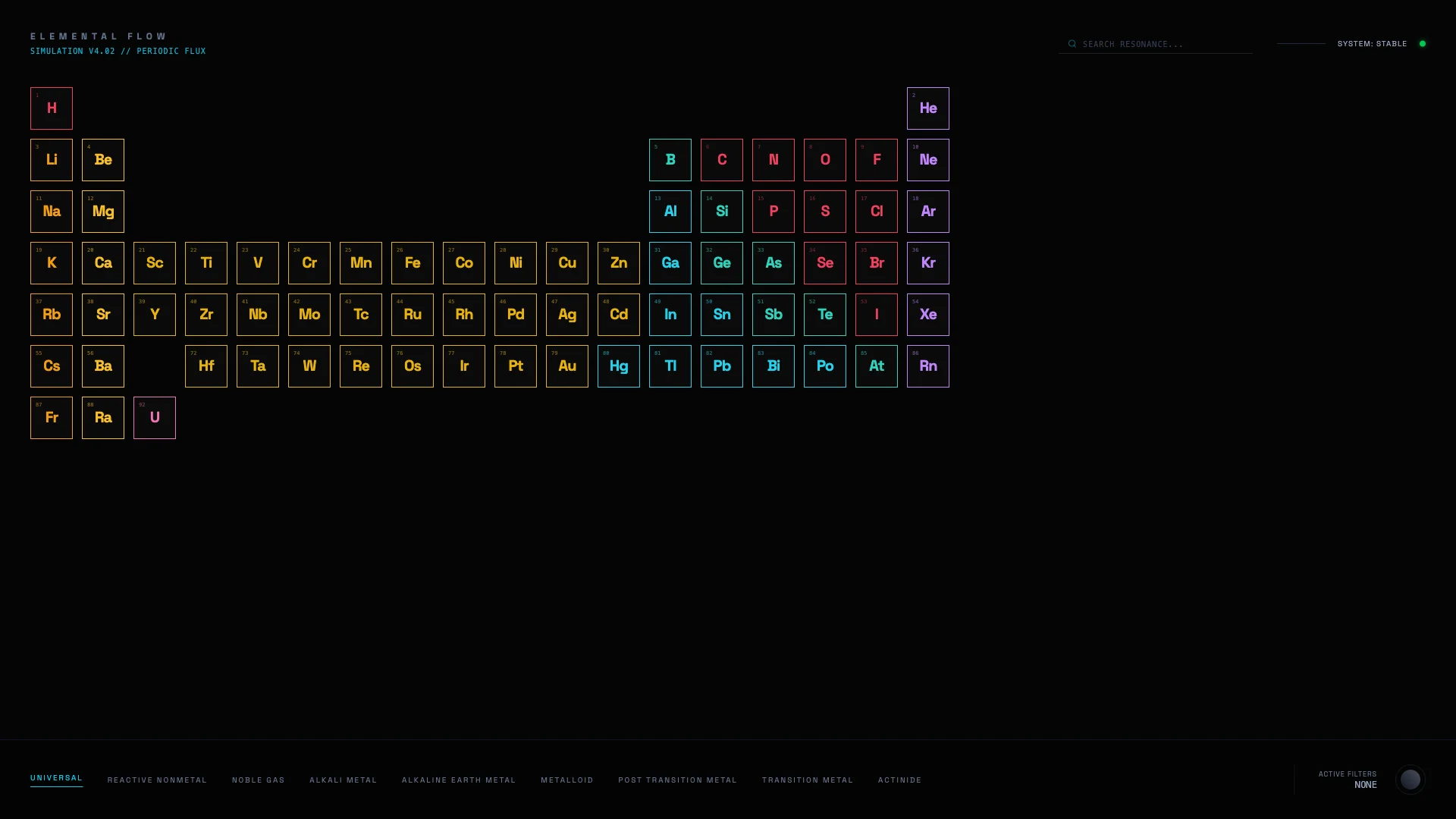1456x819 pixels.
Task: Select the Silver (Ag) tile
Action: coord(567,315)
